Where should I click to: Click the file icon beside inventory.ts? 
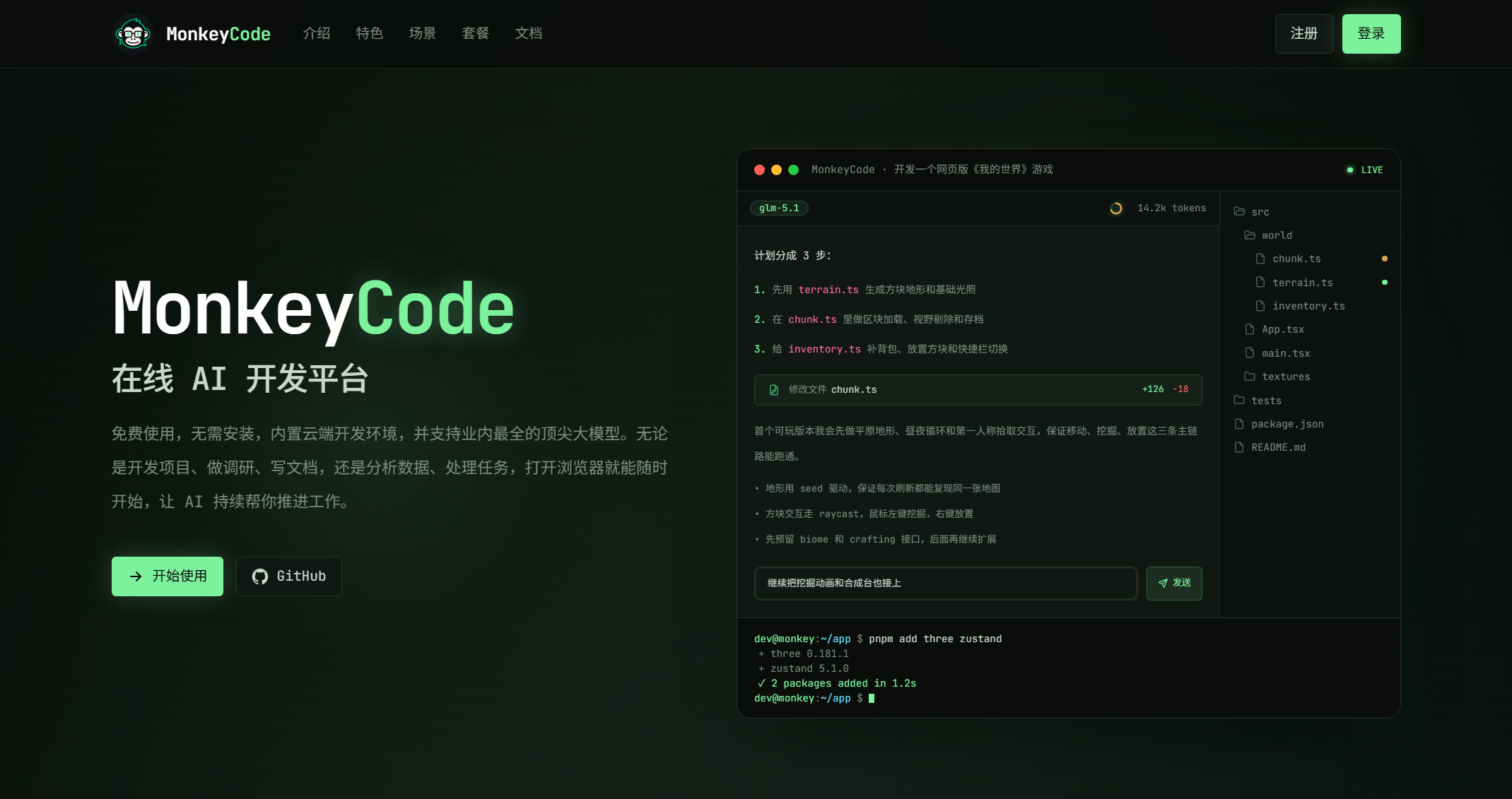pyautogui.click(x=1260, y=306)
